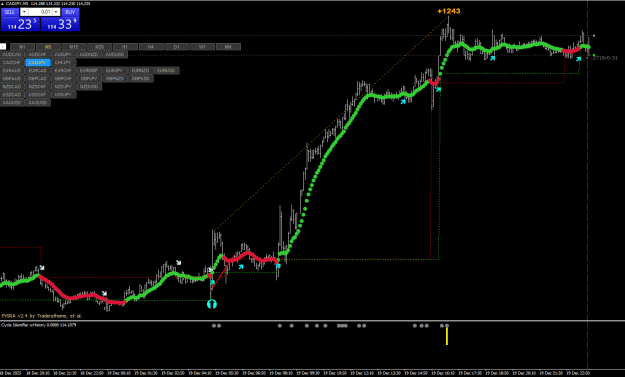Load the XAGUSD silver symbol
The width and height of the screenshot is (625, 377).
pos(37,103)
